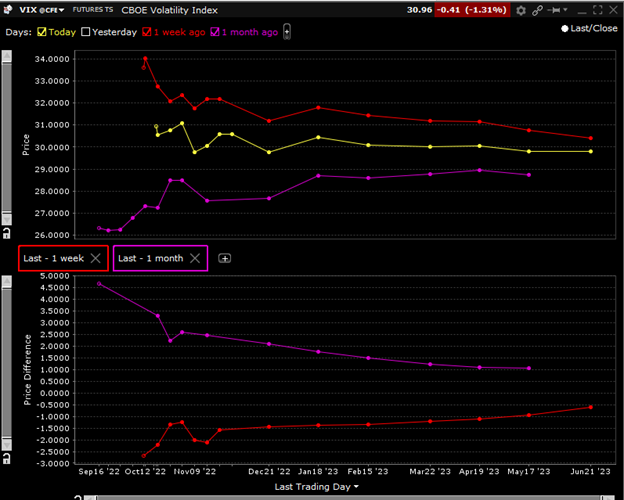Click the difference chart scroll-down arrow
624x500 pixels.
click(7, 444)
